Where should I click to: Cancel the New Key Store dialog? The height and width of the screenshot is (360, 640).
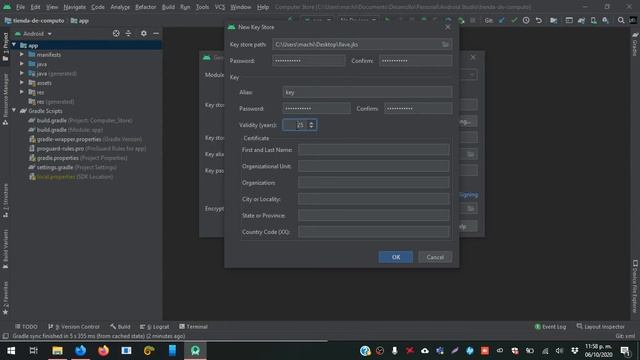[435, 257]
